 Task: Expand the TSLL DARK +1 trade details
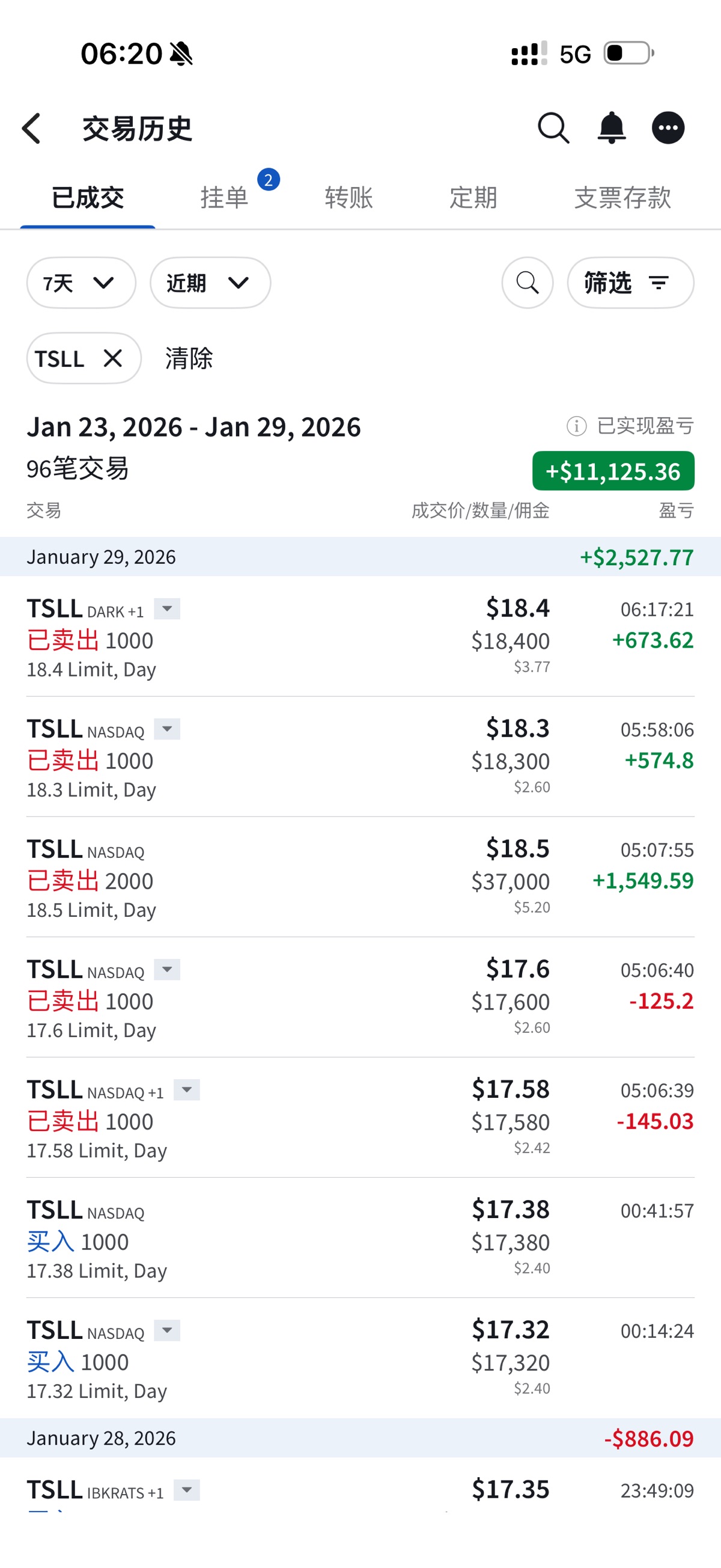(x=166, y=608)
